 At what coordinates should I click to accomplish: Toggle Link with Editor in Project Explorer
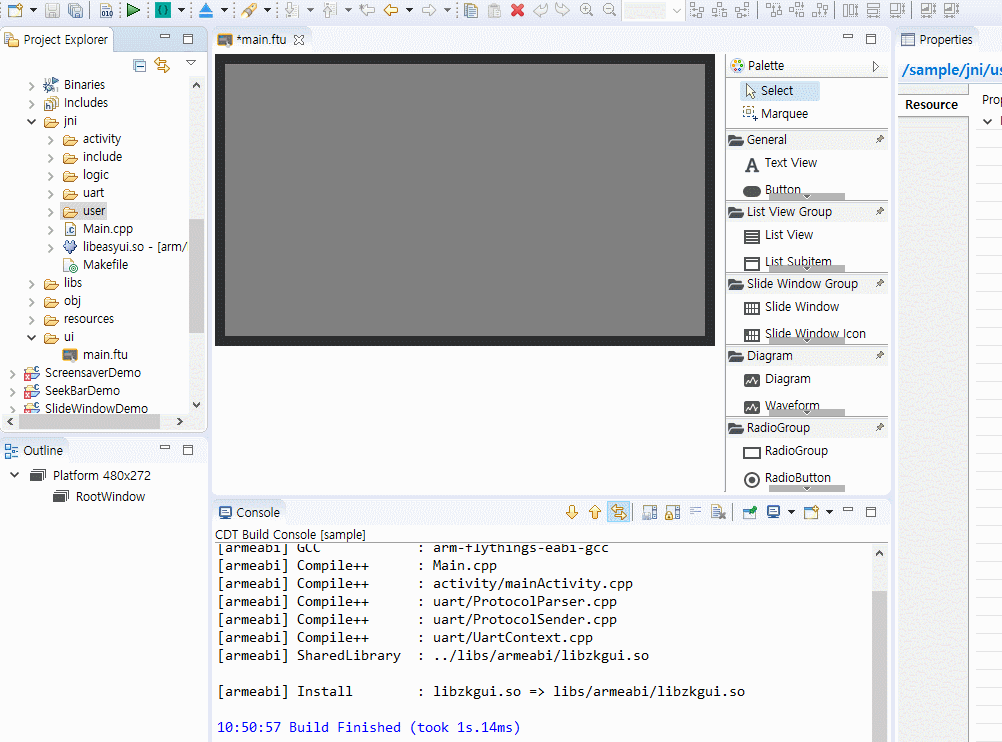[x=162, y=65]
